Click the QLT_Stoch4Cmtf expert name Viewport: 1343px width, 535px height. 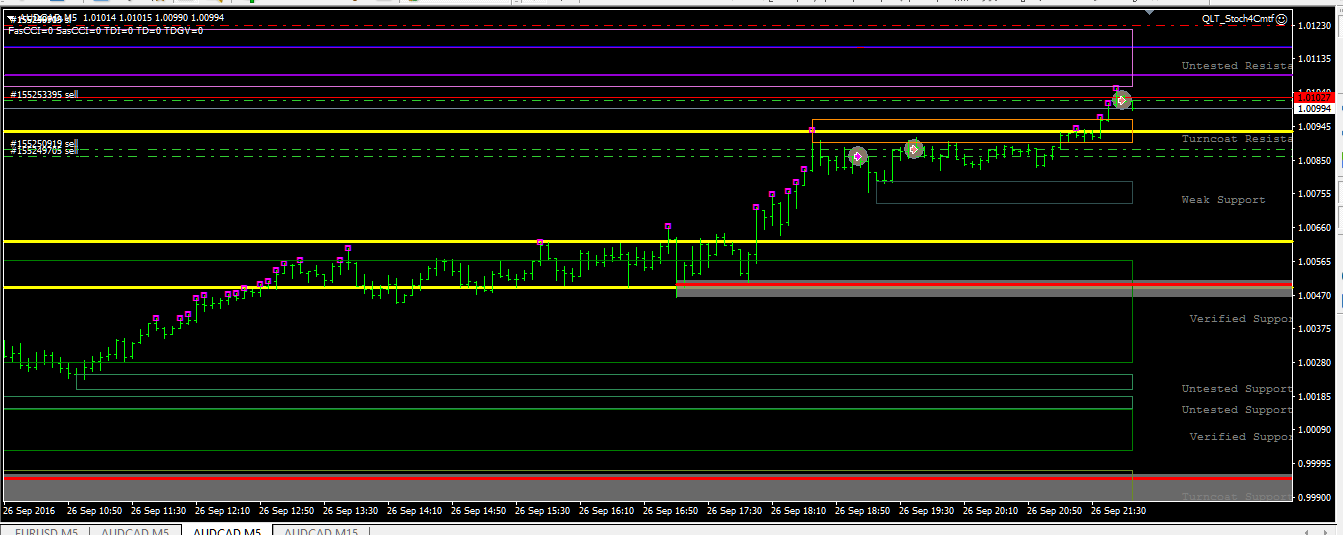pyautogui.click(x=1239, y=19)
